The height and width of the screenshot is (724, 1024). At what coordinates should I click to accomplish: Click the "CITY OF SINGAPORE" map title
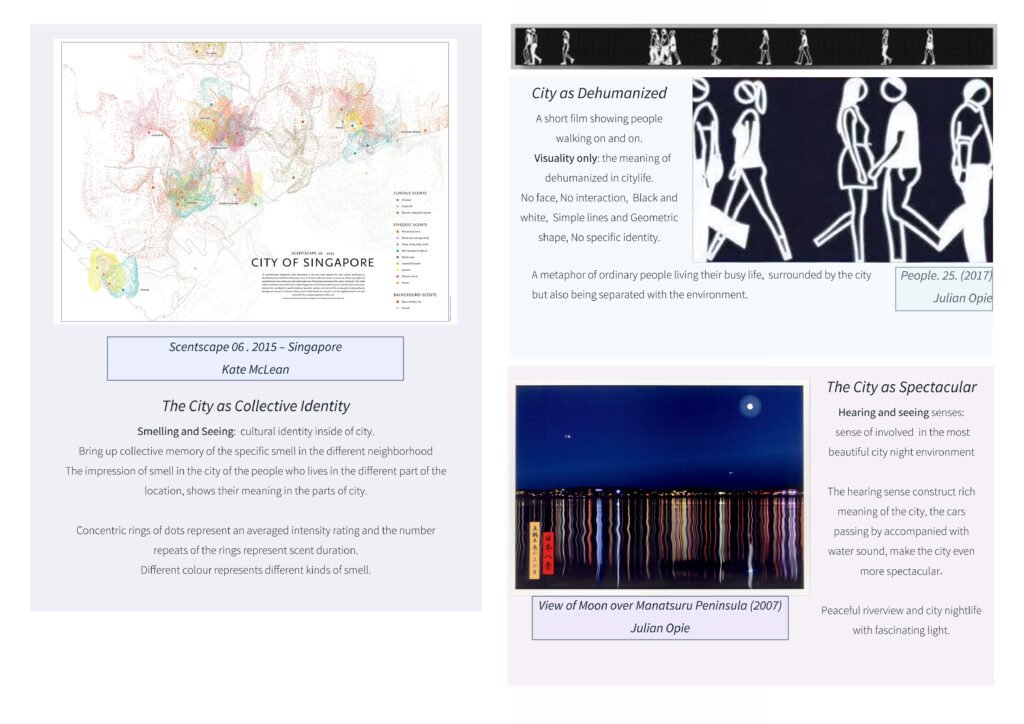coord(312,263)
